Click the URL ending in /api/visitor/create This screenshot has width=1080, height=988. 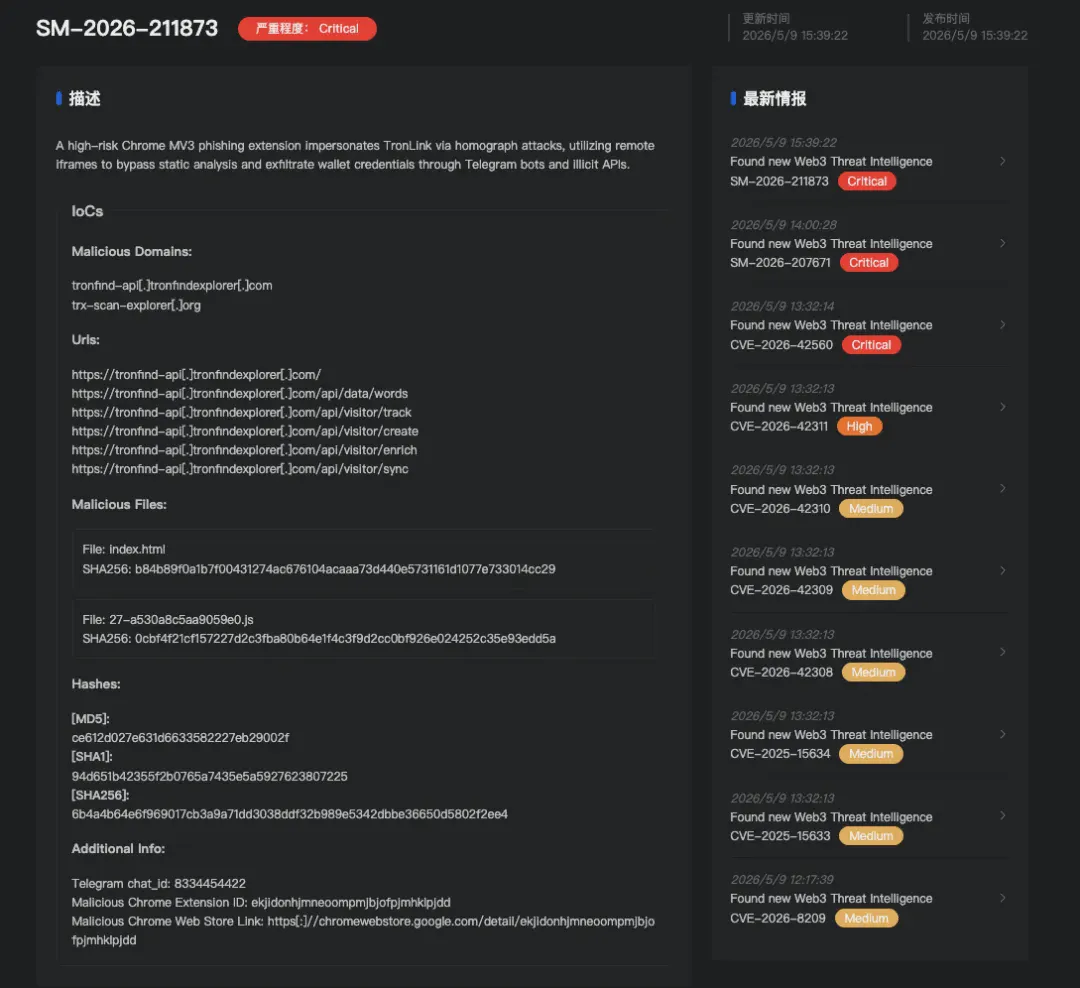click(x=245, y=431)
